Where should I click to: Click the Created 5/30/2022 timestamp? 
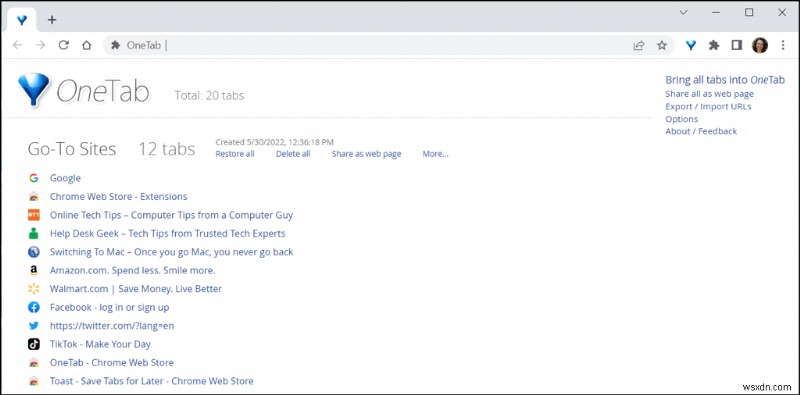(274, 142)
